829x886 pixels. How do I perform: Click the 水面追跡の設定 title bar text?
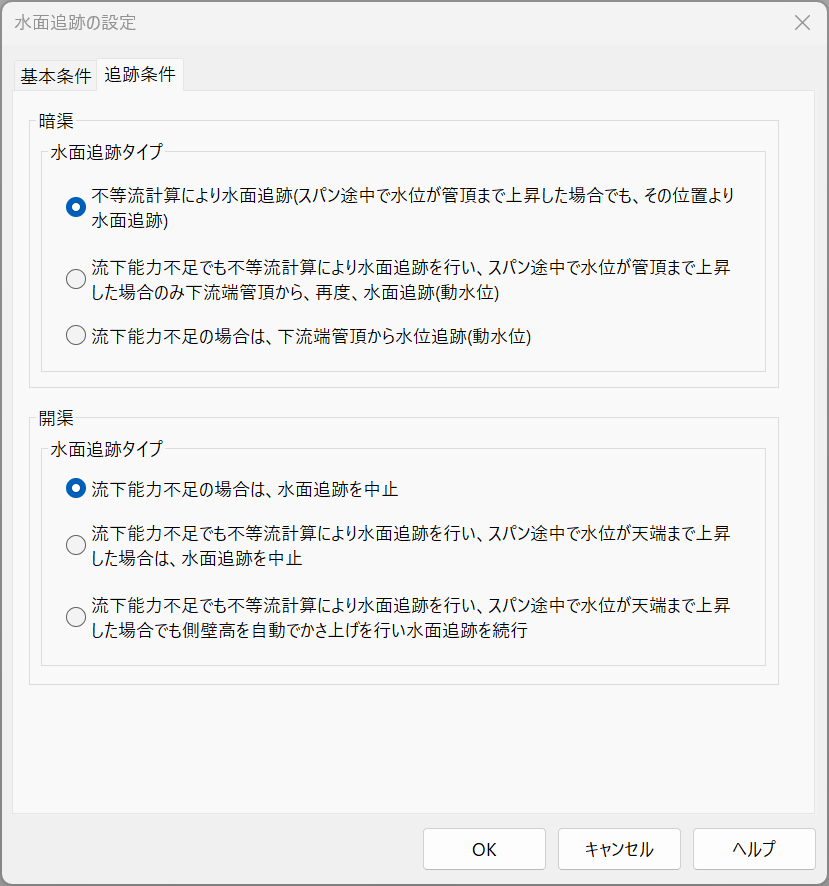pyautogui.click(x=75, y=22)
